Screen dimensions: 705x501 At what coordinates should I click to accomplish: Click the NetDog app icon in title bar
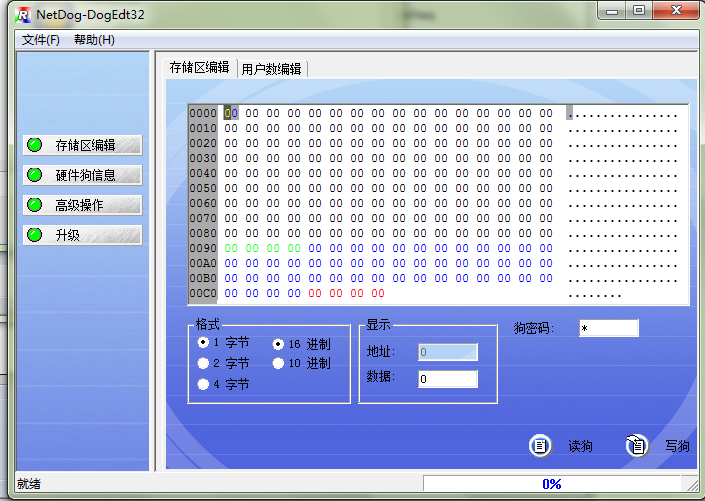pyautogui.click(x=23, y=15)
